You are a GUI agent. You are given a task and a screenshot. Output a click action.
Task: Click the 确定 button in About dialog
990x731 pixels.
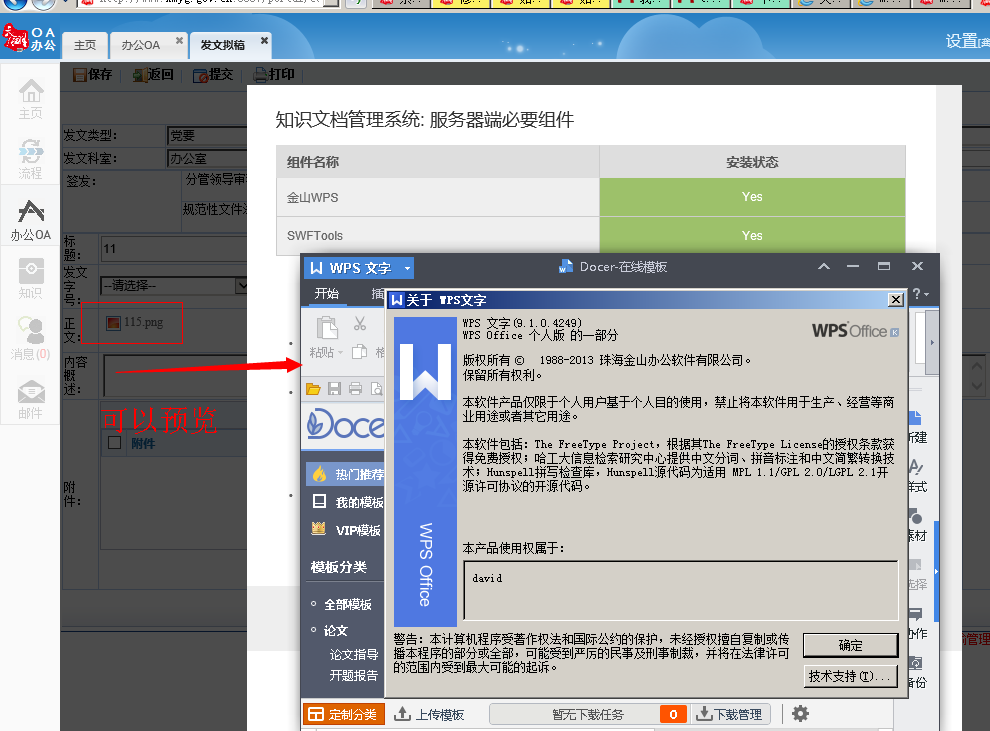click(850, 645)
